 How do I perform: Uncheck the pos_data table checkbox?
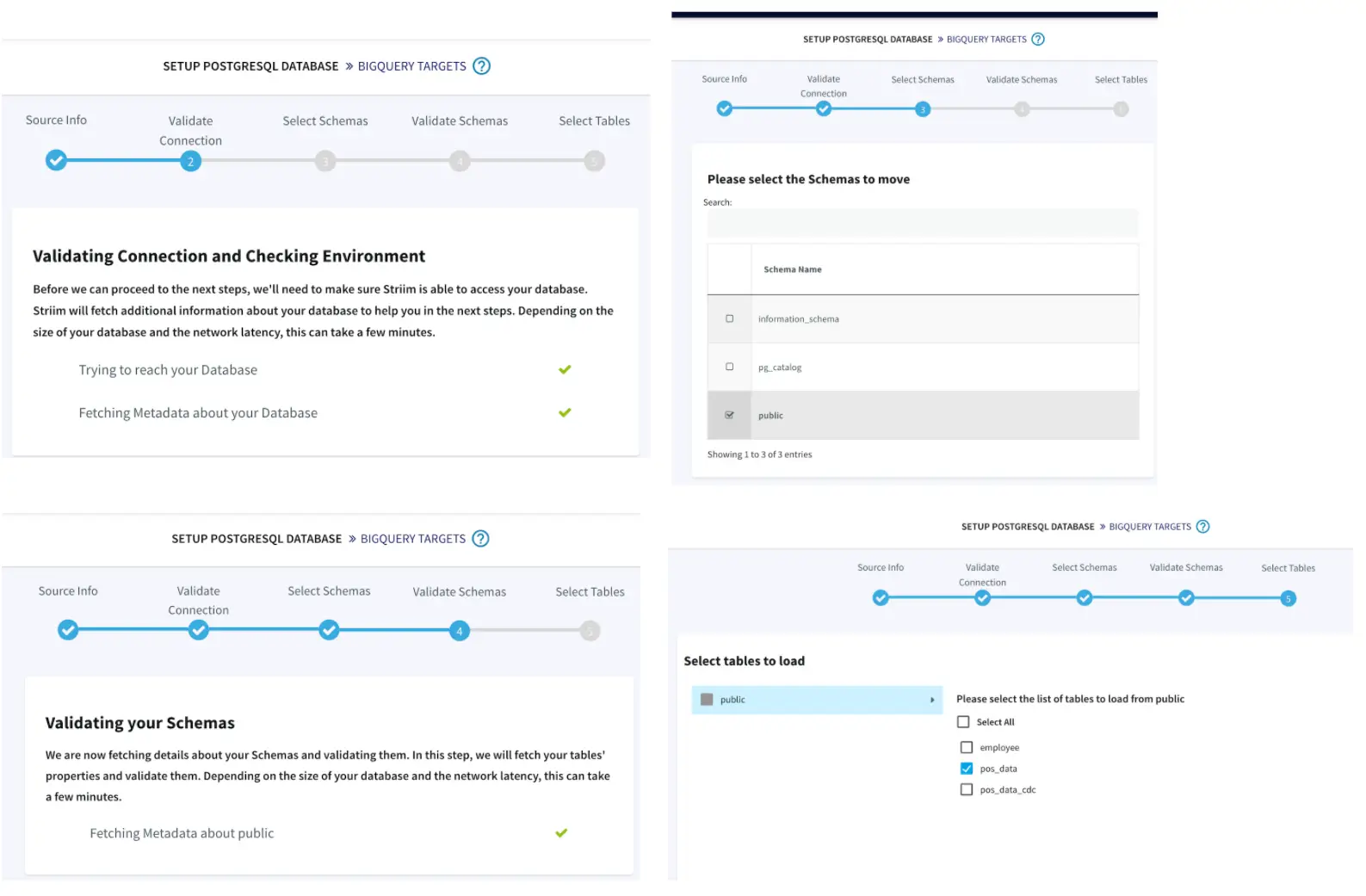point(967,769)
